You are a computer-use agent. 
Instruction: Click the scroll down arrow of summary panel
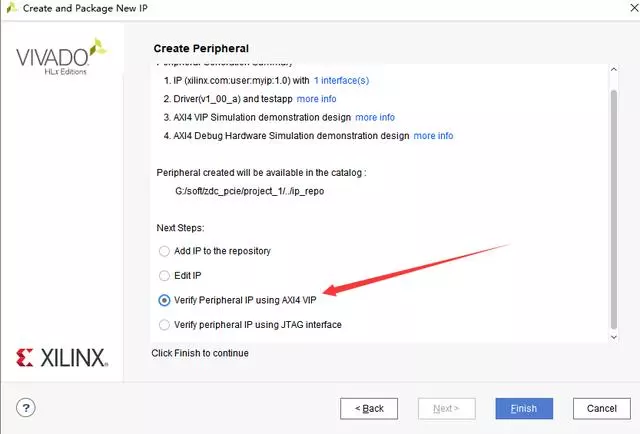tap(613, 337)
